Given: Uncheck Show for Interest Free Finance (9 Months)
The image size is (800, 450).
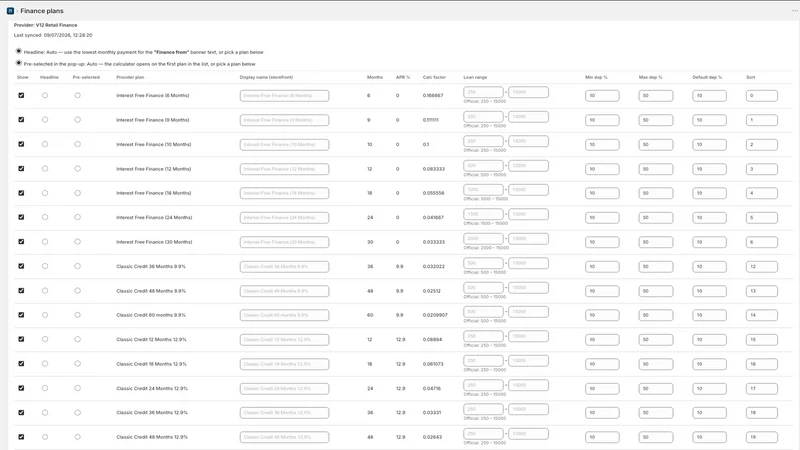Looking at the screenshot, I should tap(21, 120).
